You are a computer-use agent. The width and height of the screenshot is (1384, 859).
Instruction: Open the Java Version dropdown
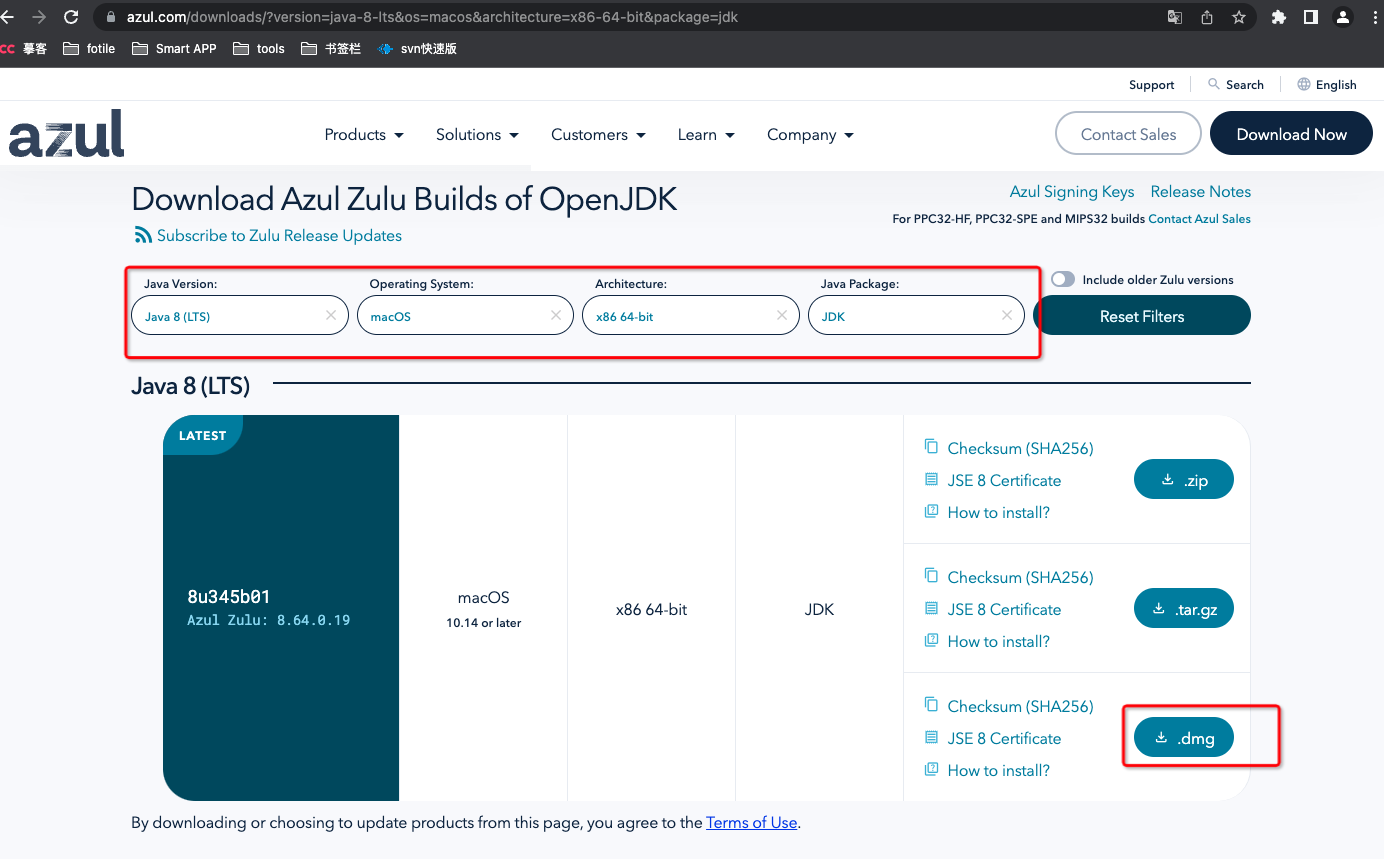coord(238,315)
